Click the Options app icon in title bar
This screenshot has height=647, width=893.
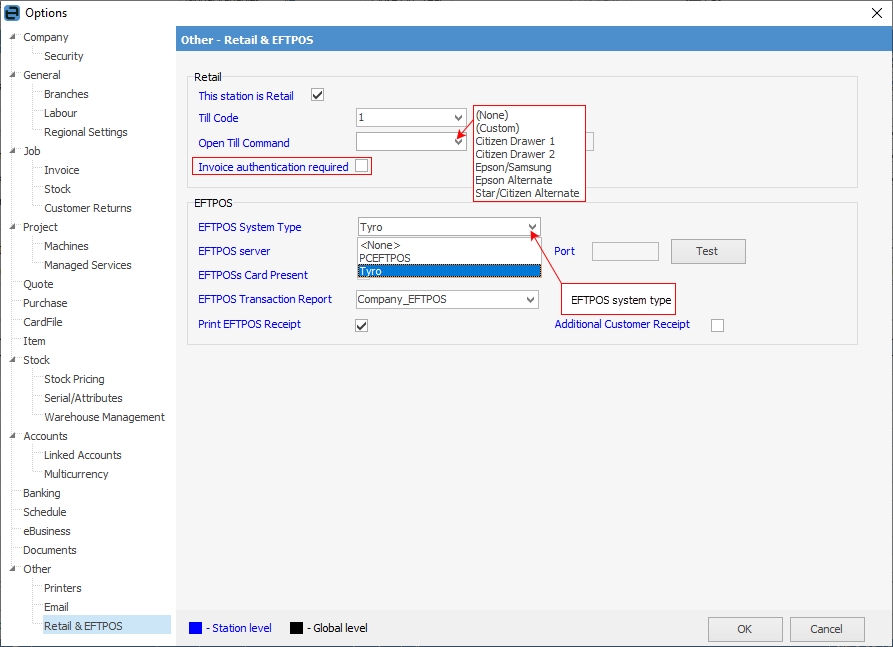coord(12,12)
